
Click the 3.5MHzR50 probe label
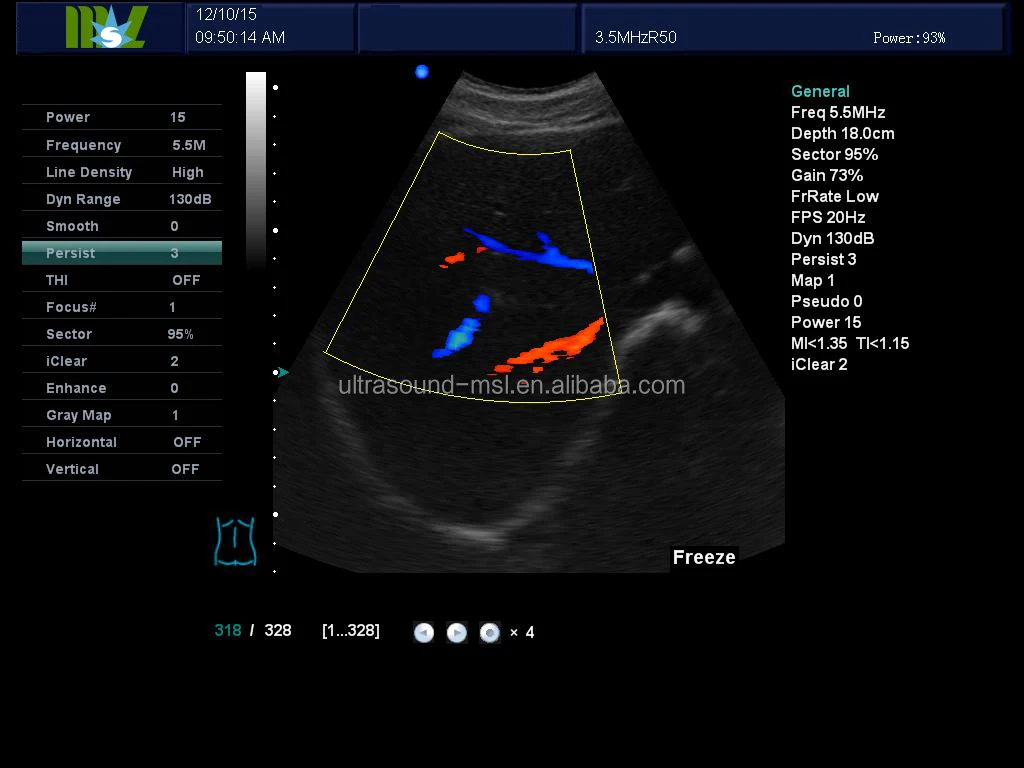(x=636, y=38)
